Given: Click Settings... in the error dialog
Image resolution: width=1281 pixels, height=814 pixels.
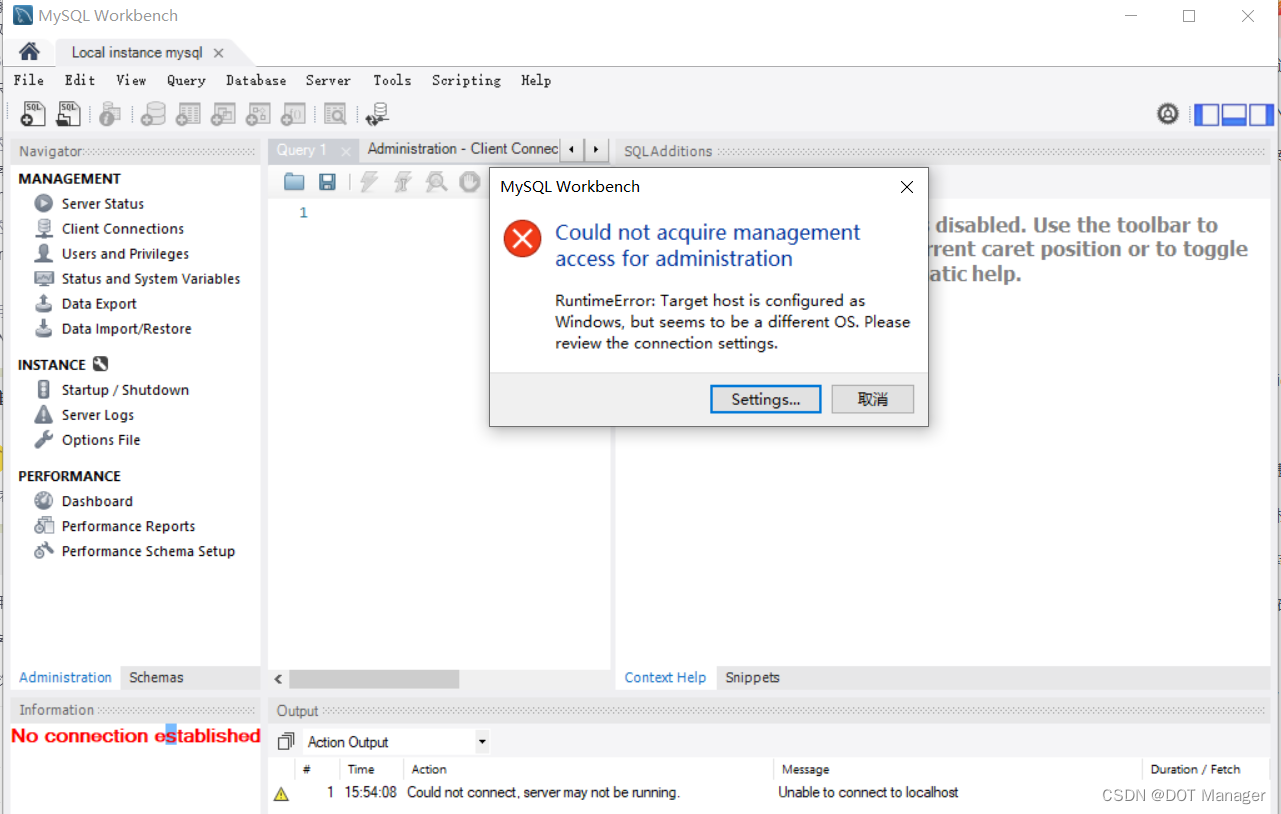Looking at the screenshot, I should (x=766, y=399).
